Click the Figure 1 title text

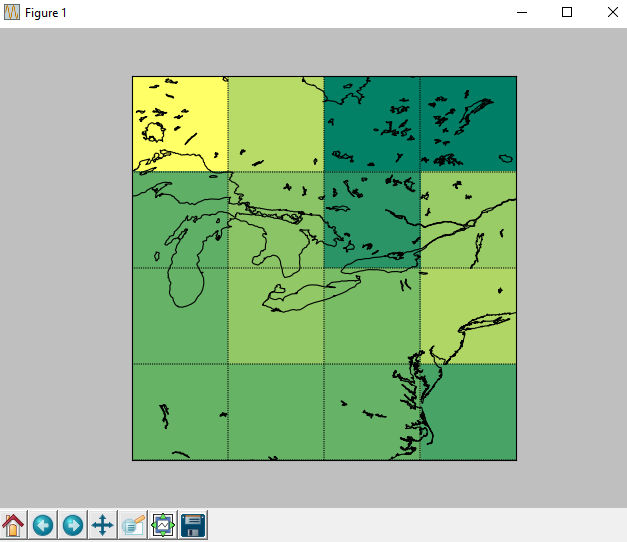[46, 13]
